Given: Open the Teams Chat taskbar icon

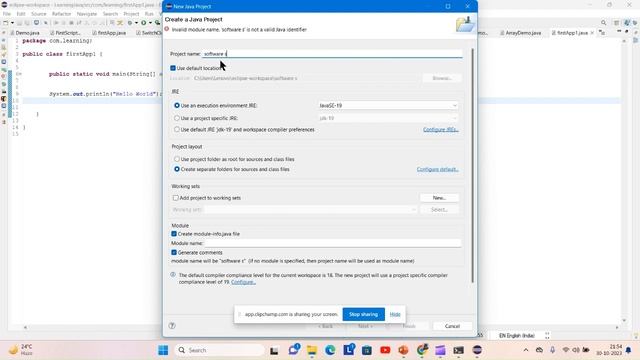Looking at the screenshot, I should coord(293,350).
